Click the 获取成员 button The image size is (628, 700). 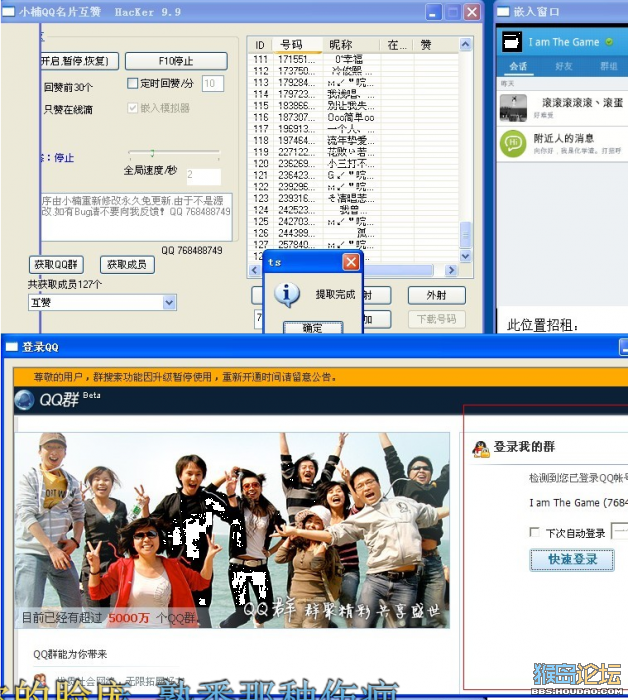point(127,265)
